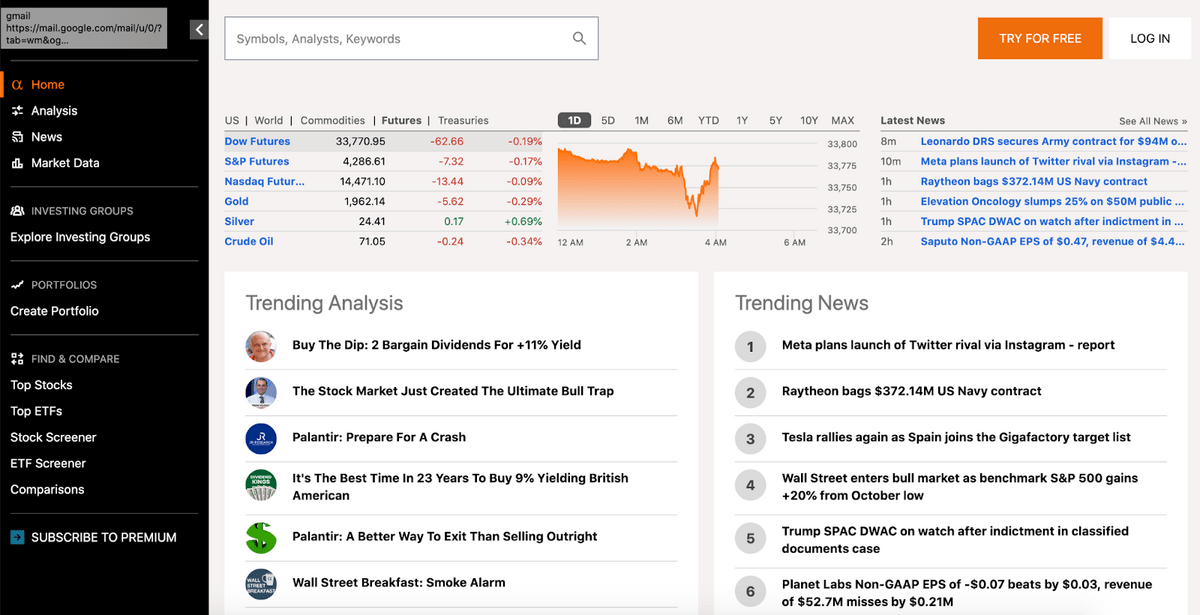
Task: Click the Market Data bar chart icon
Action: tap(17, 163)
